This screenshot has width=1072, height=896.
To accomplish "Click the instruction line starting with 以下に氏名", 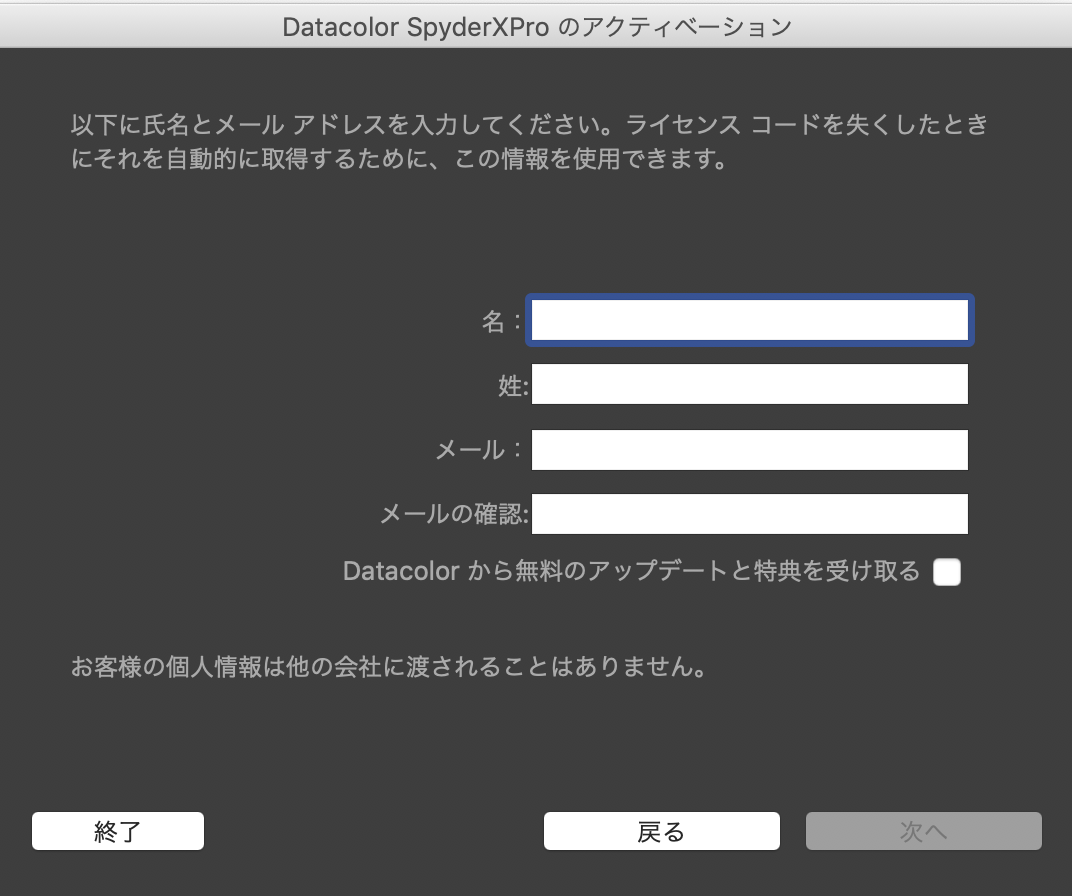I will point(530,126).
